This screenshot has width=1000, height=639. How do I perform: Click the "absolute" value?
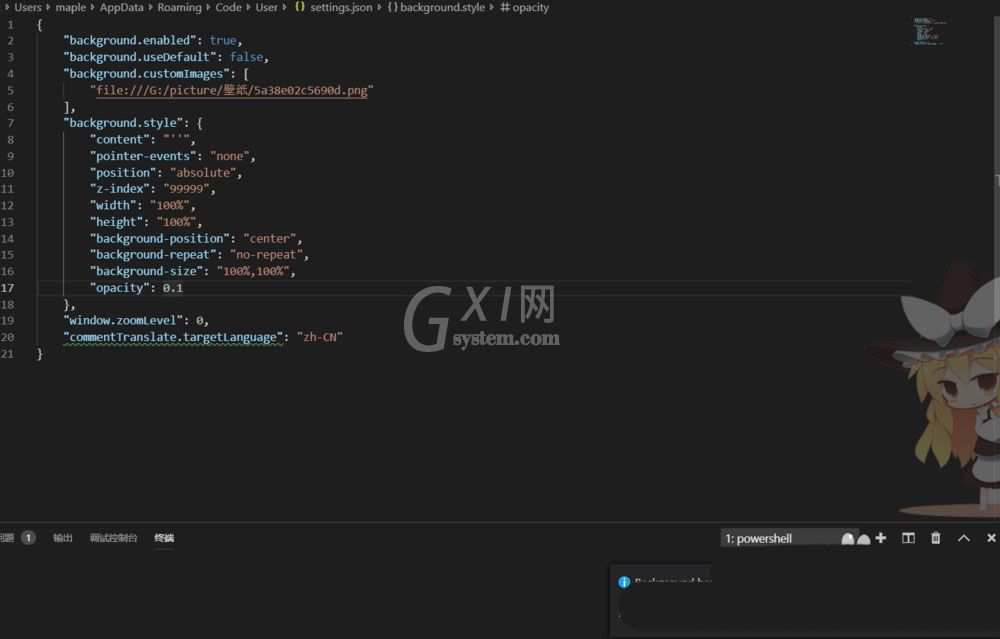click(x=203, y=172)
